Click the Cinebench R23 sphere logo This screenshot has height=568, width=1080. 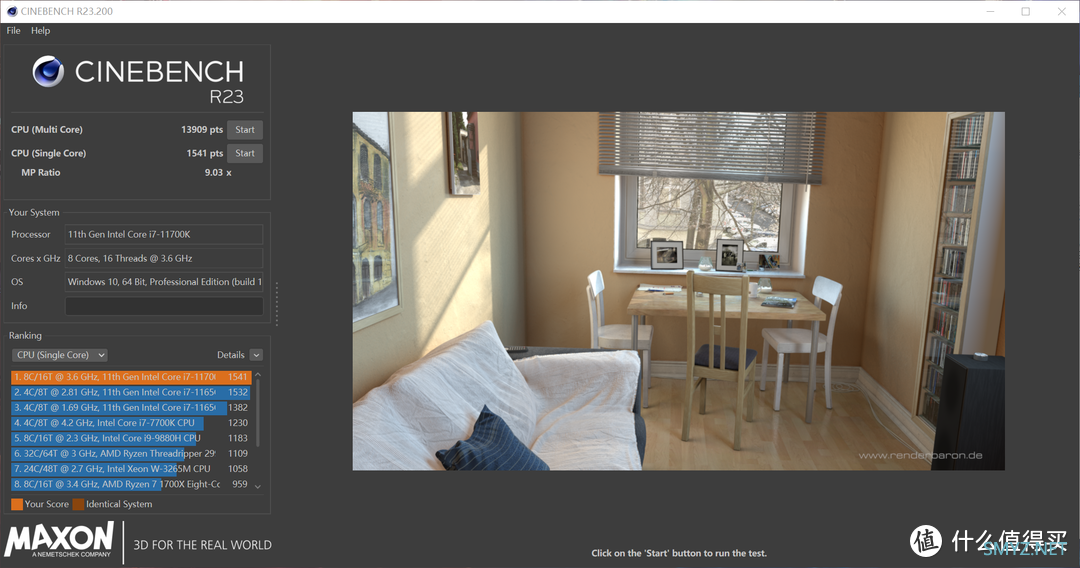pyautogui.click(x=48, y=72)
